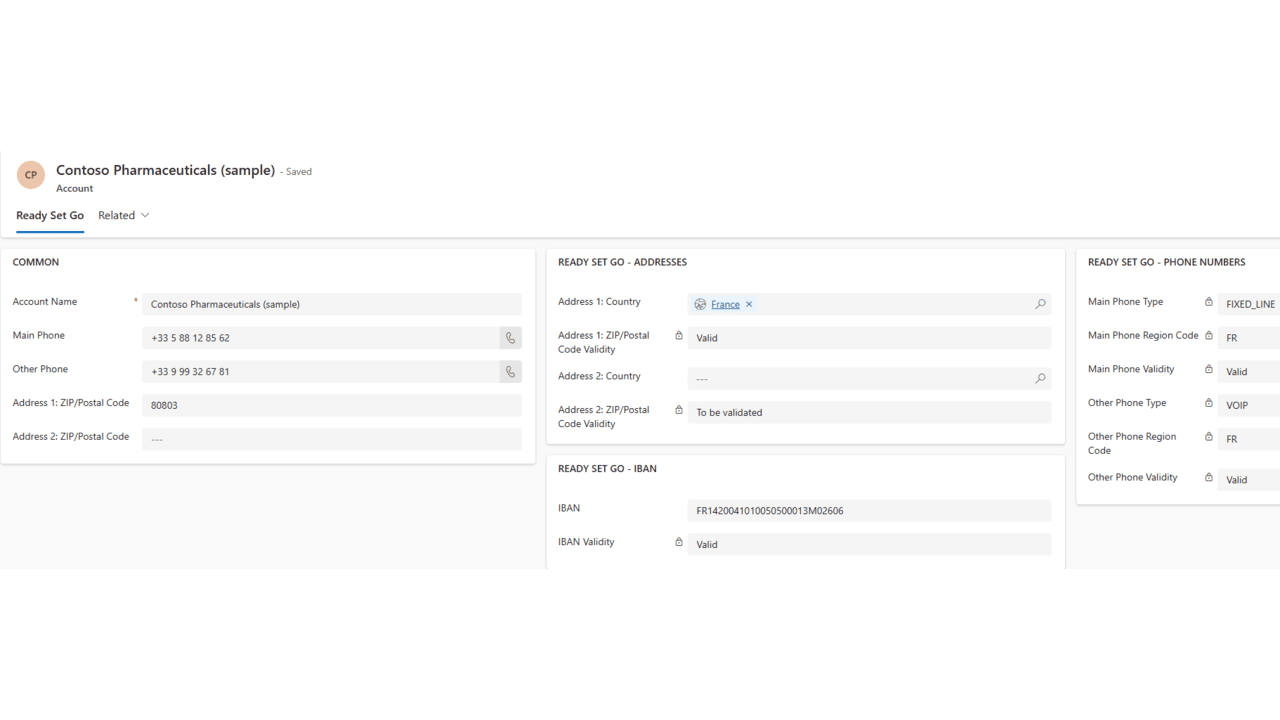Click the IBAN input field
This screenshot has width=1280, height=720.
(869, 511)
